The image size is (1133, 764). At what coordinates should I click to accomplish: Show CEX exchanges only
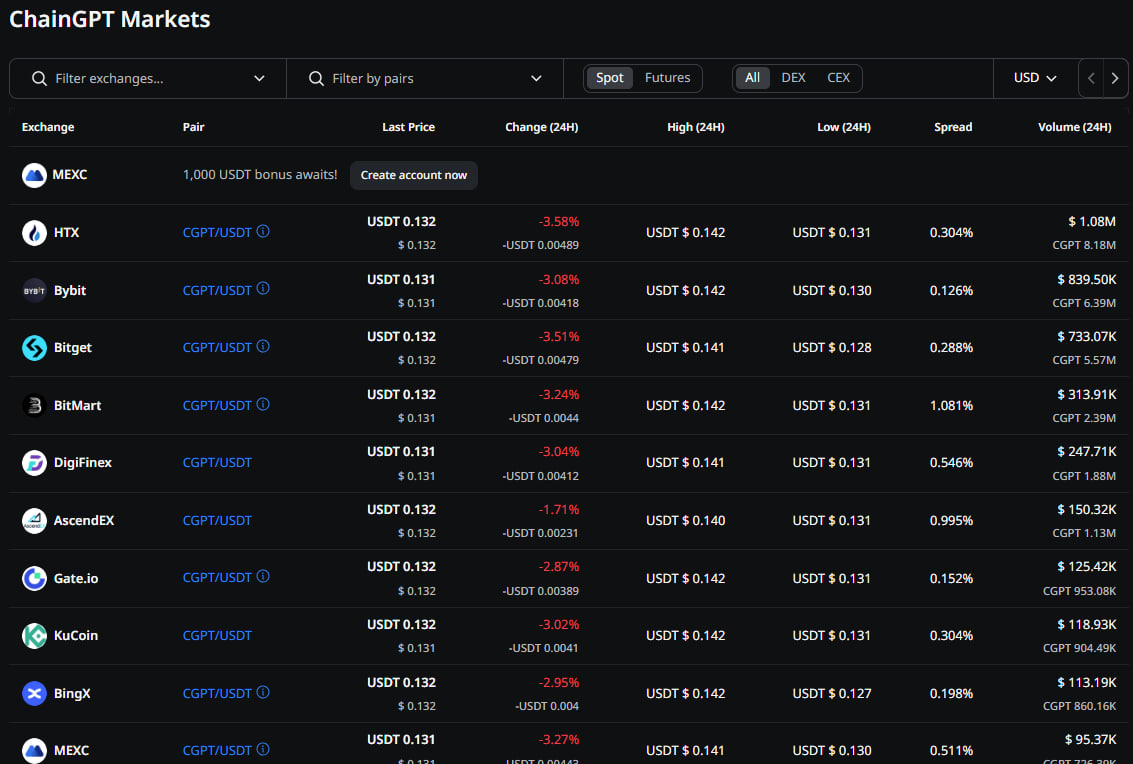tap(838, 78)
